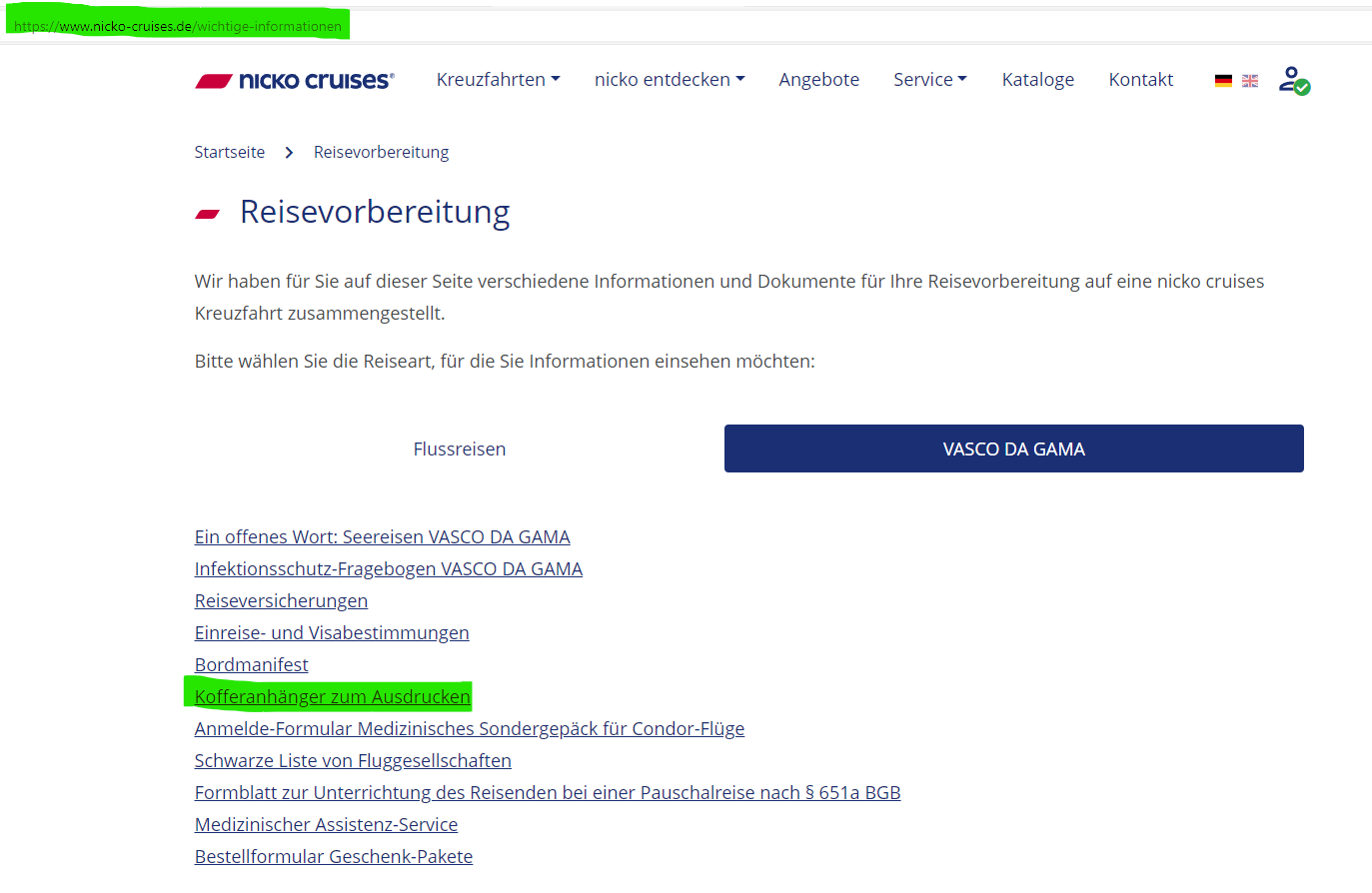
Task: Click the nicko cruises logo
Action: point(295,81)
